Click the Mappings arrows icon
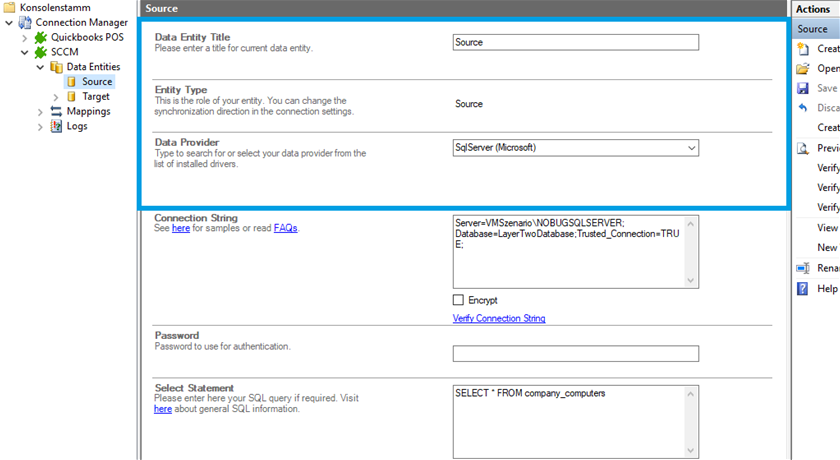 click(x=56, y=111)
